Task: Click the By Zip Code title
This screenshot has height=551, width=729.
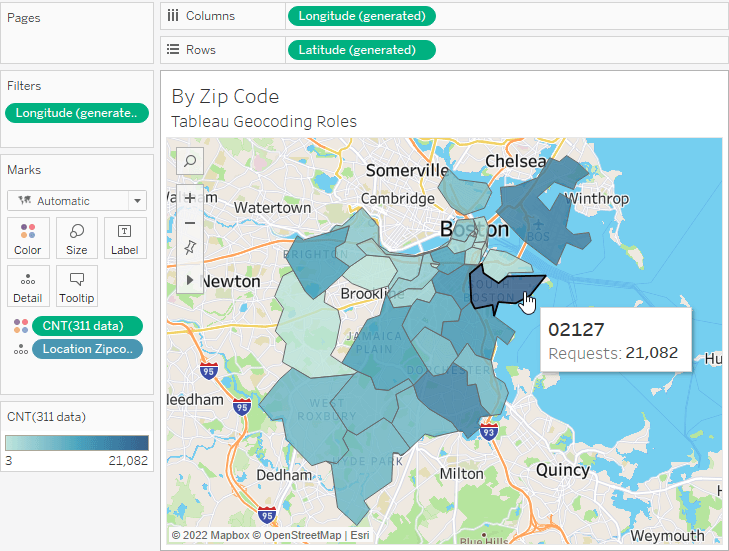Action: [225, 97]
